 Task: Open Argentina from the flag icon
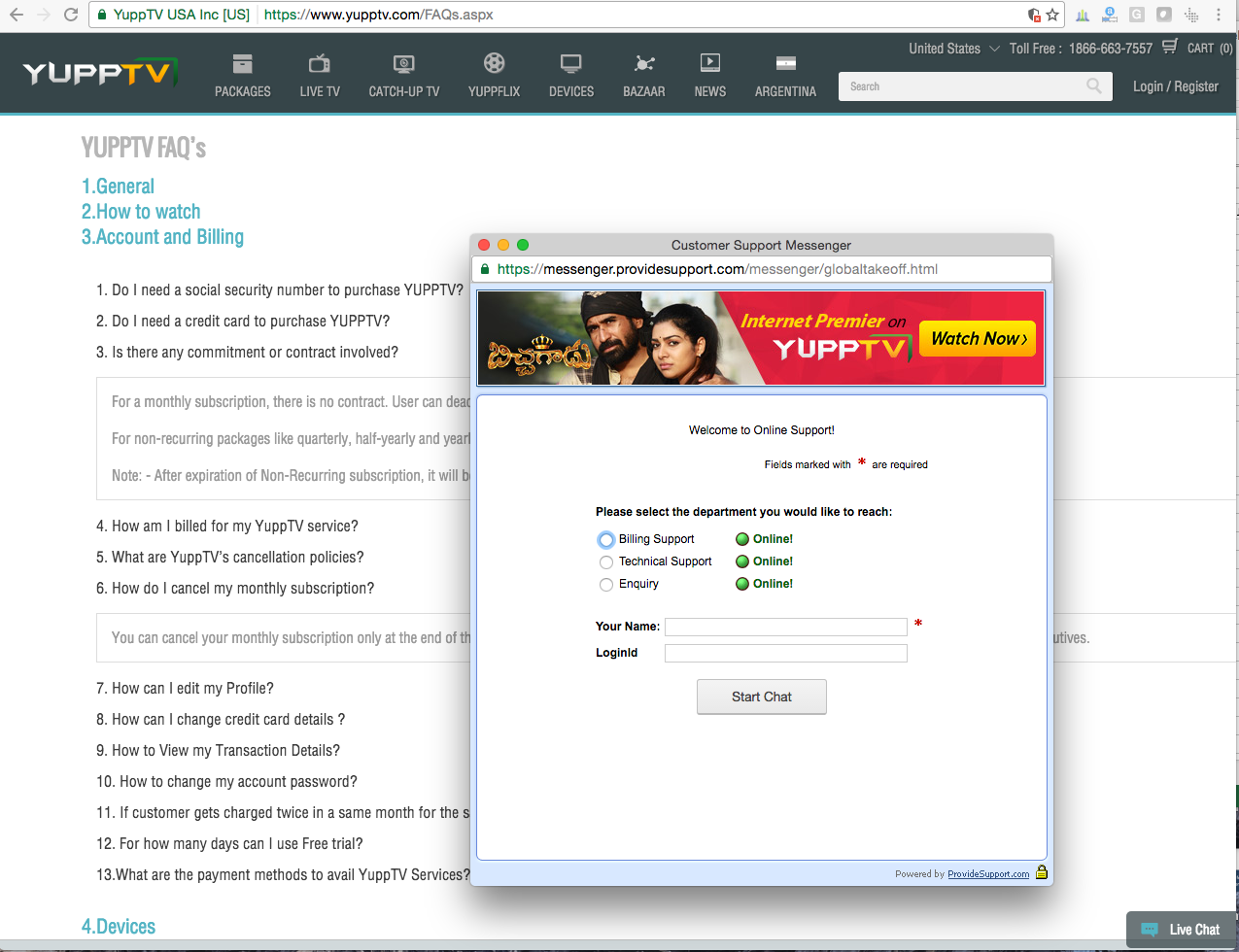coord(786,64)
